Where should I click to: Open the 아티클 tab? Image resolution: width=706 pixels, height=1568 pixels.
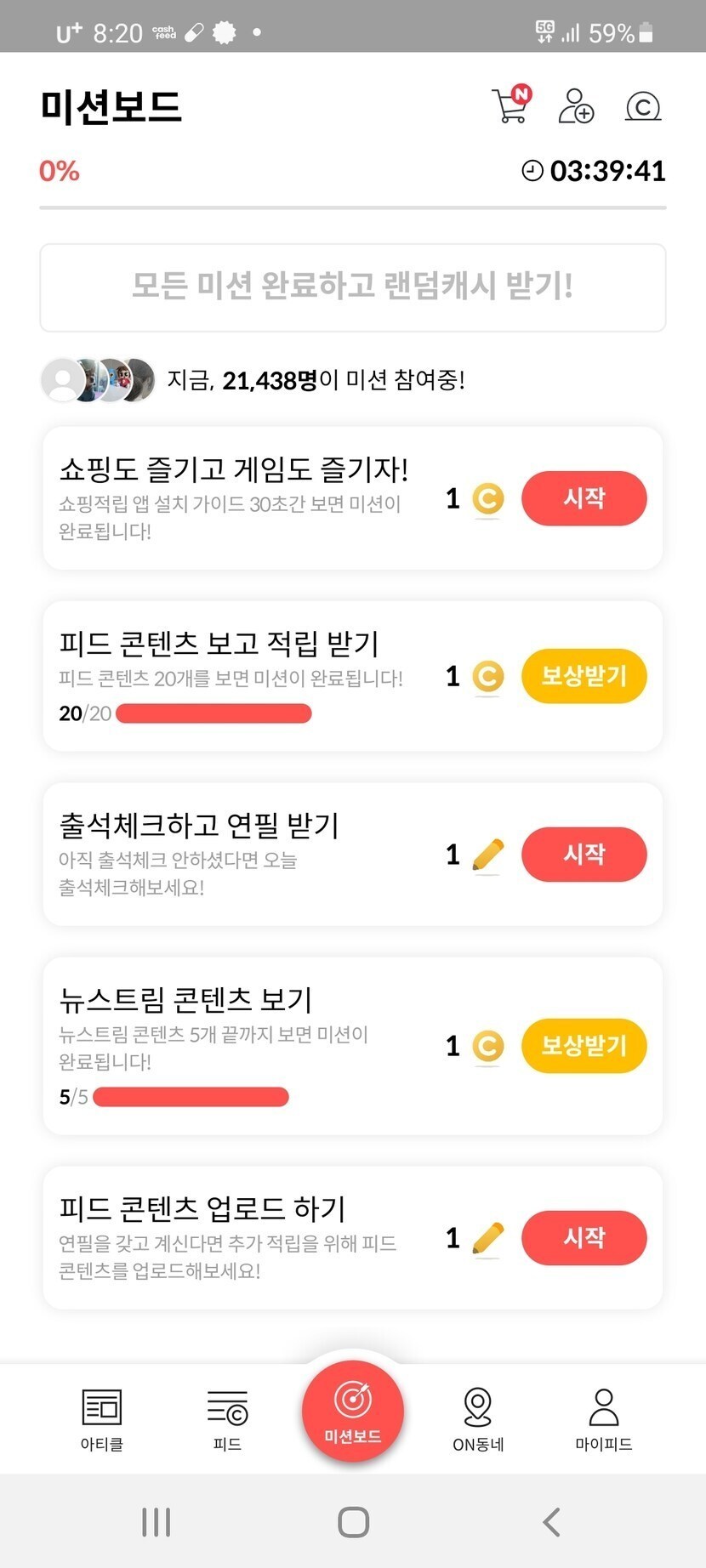pyautogui.click(x=101, y=1418)
